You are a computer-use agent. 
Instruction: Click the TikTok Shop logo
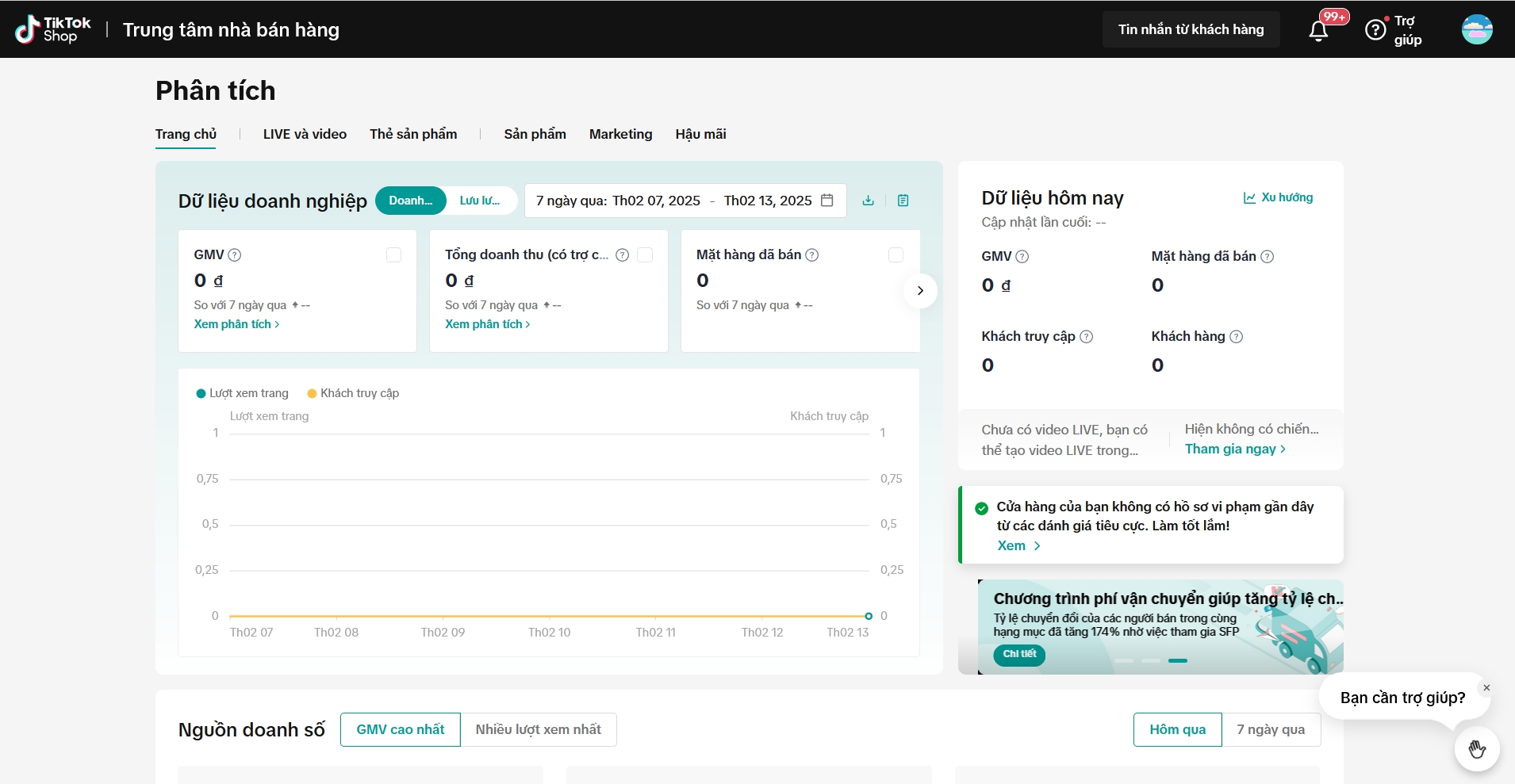[53, 29]
